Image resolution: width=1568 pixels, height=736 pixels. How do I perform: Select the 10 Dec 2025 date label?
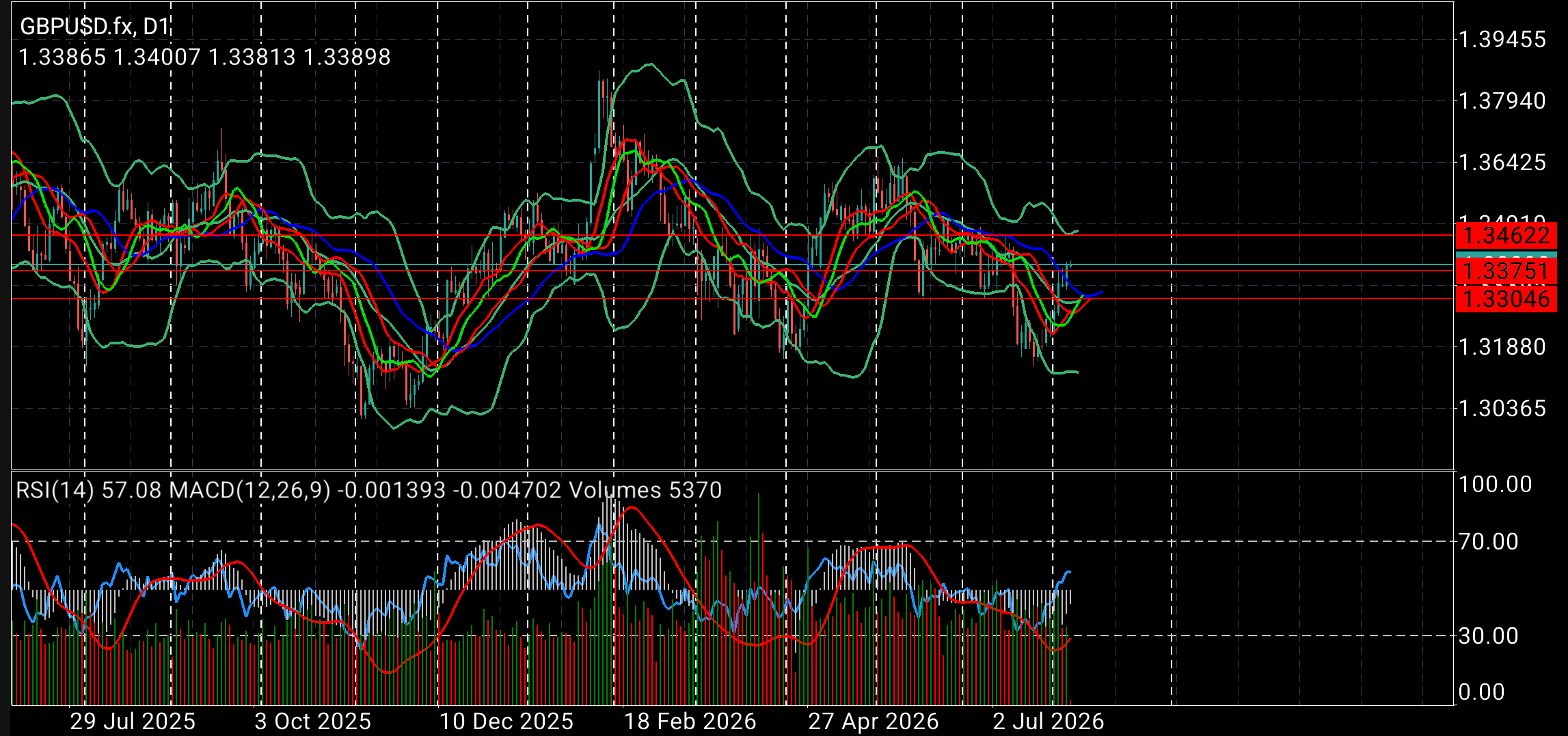[x=506, y=721]
